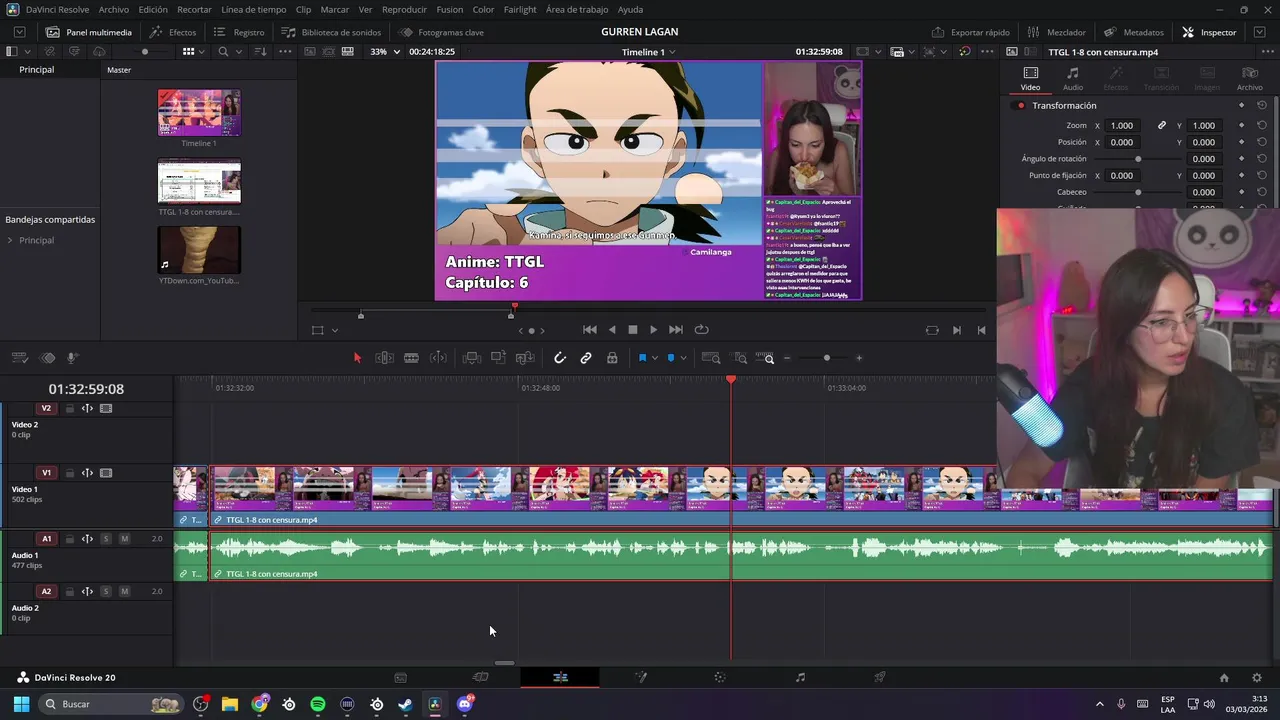Open the Audio tab in Inspector
1280x720 pixels.
tap(1072, 78)
